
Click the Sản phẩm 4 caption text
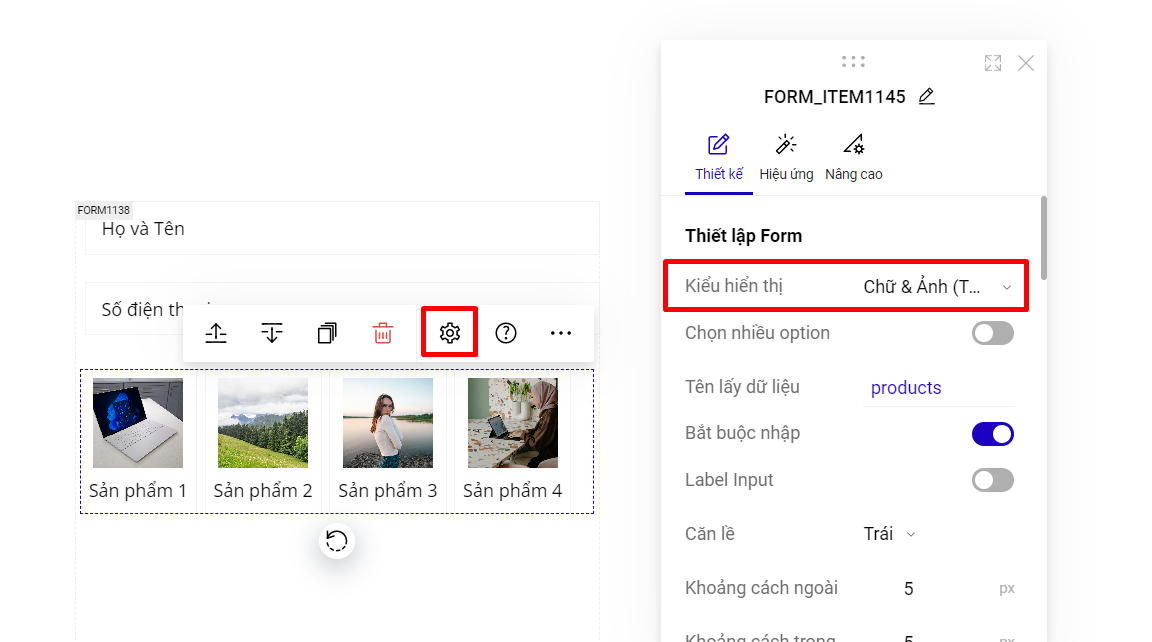tap(513, 491)
